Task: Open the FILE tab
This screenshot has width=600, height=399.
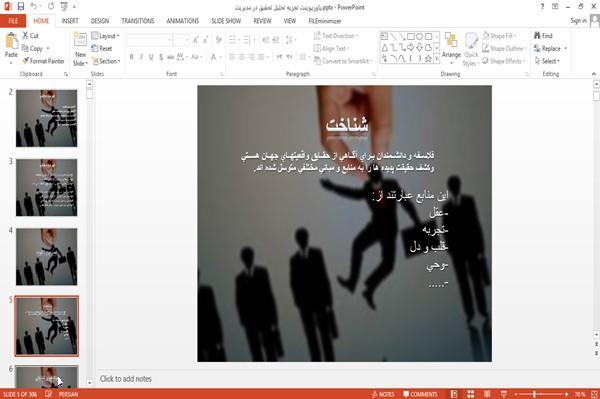Action: point(13,21)
